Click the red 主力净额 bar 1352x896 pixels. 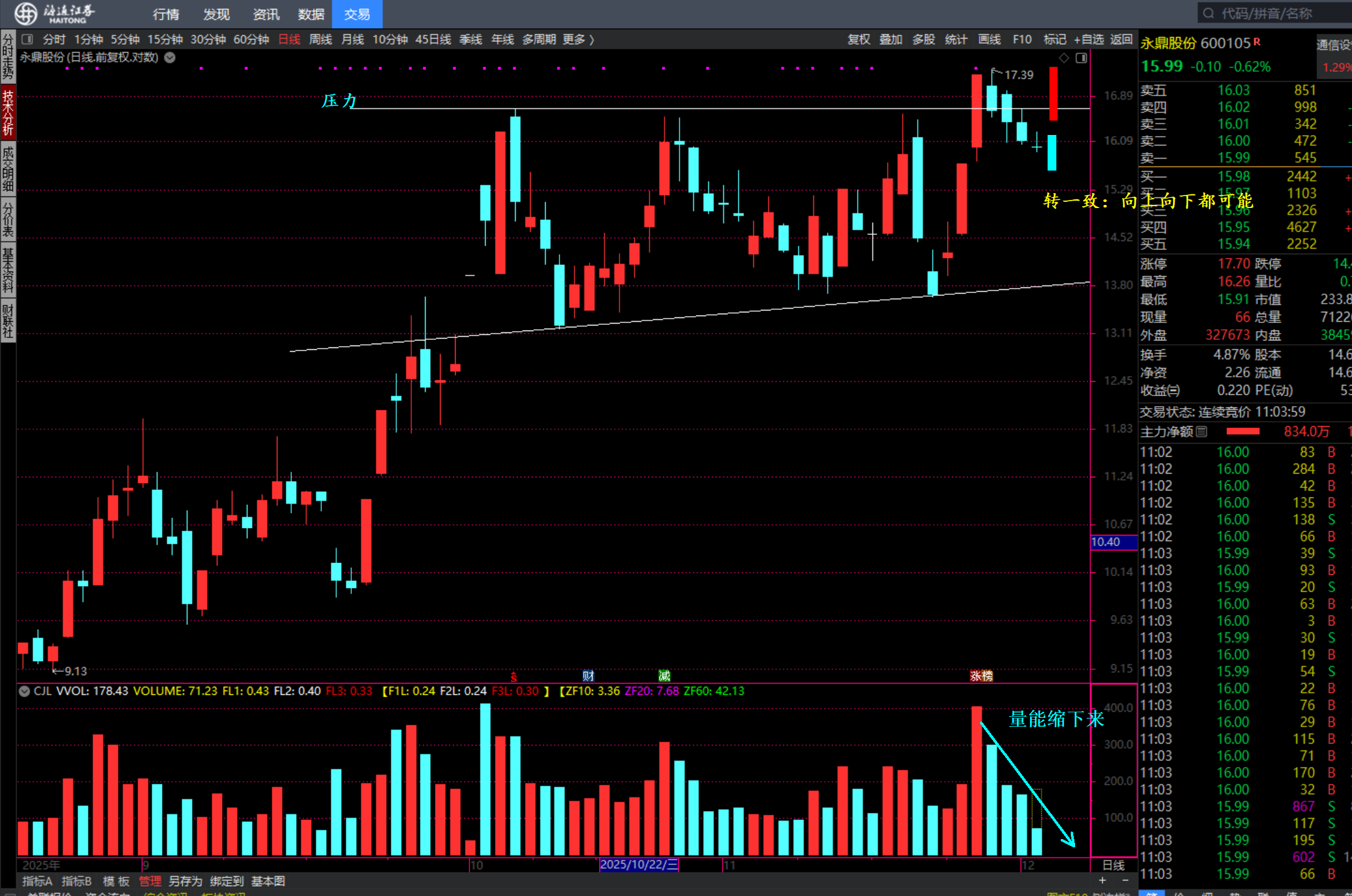1243,432
